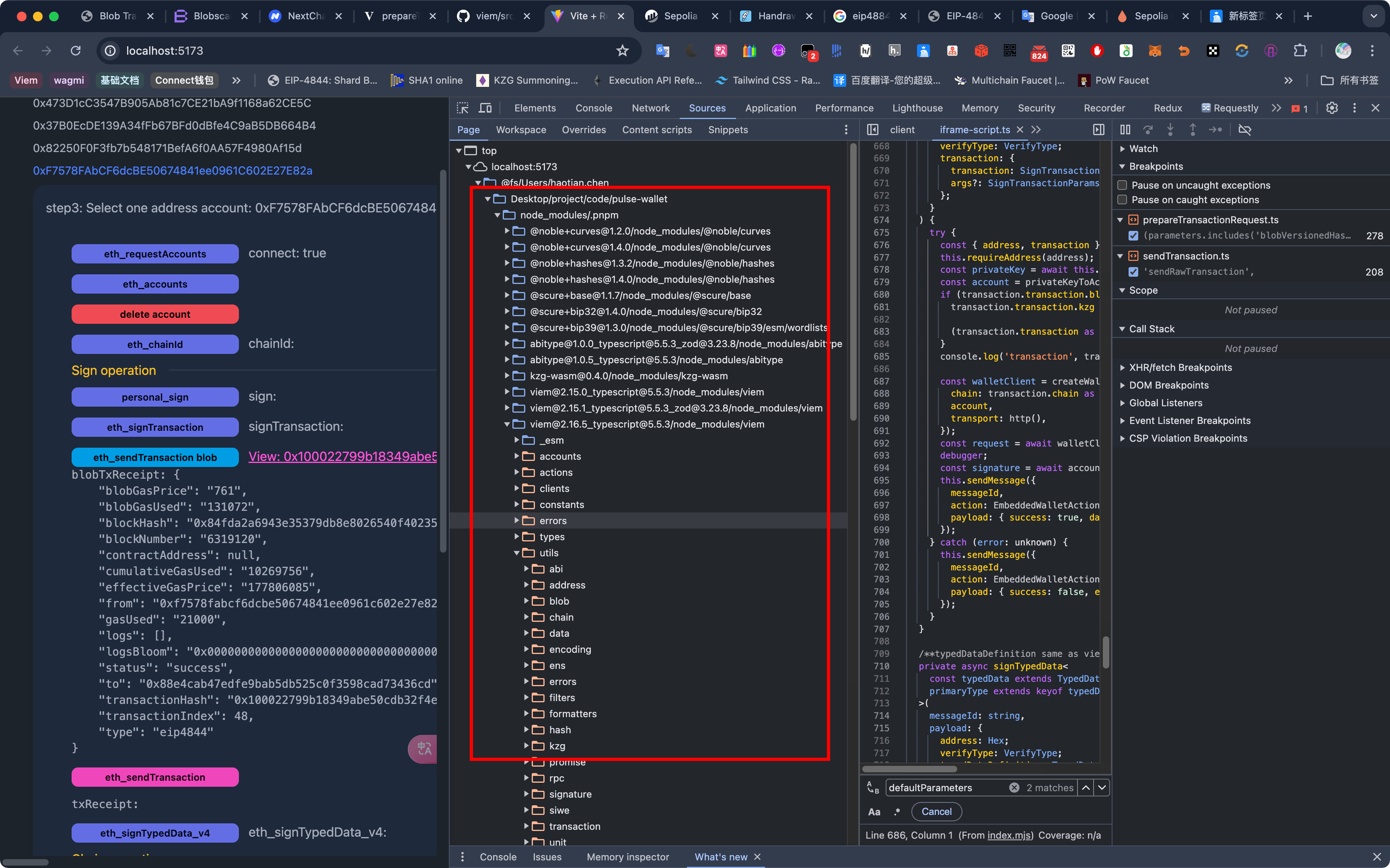Screen dimensions: 1390x868
Task: Select the blob folder under utils
Action: tap(559, 601)
